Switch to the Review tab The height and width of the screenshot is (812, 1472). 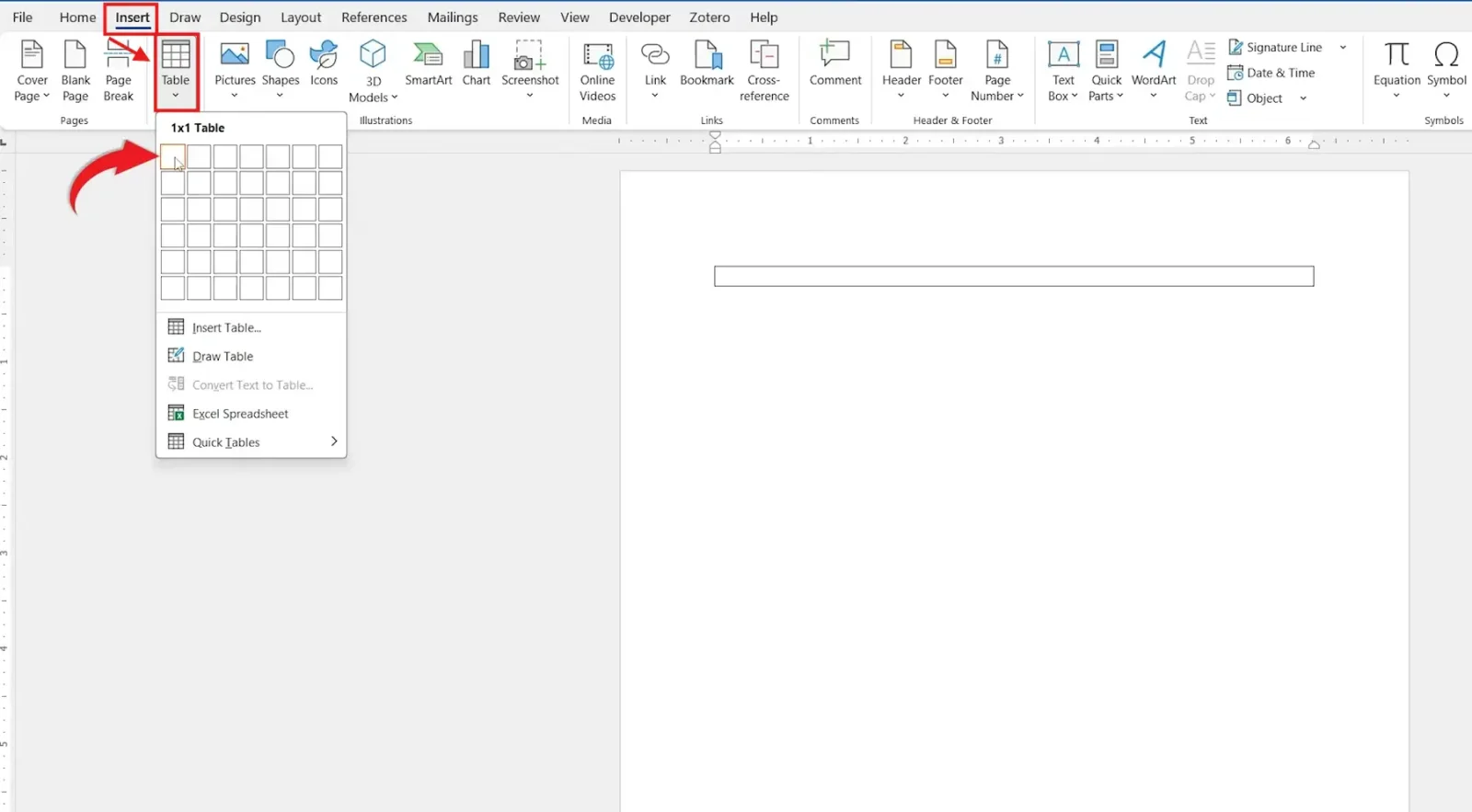tap(519, 17)
